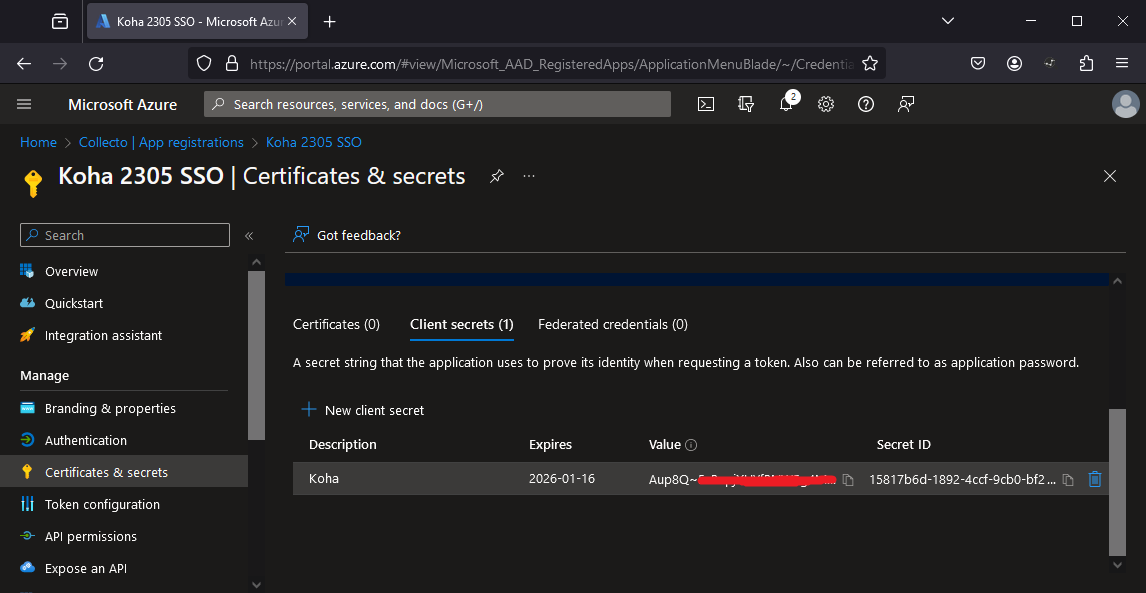Open the Firefox account icon

tap(1014, 64)
